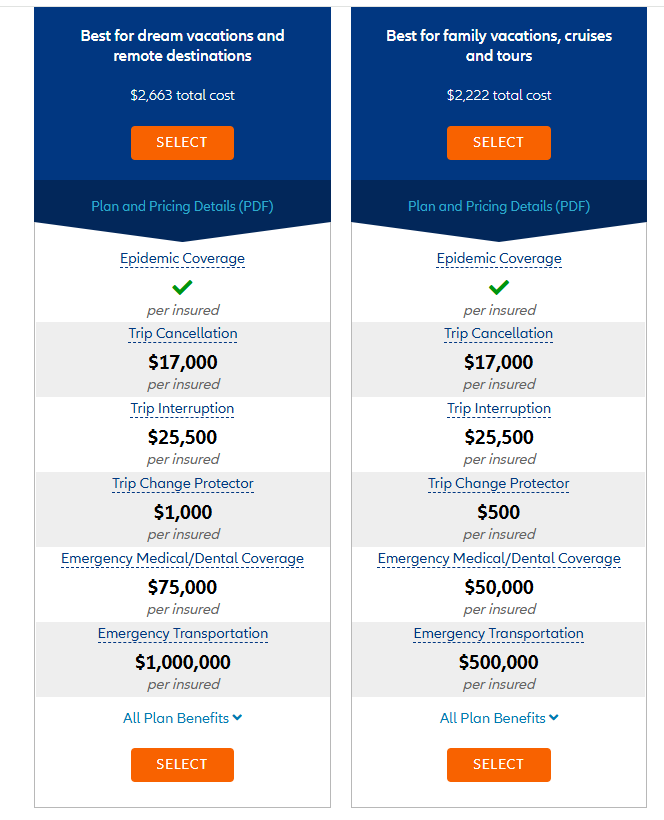Image resolution: width=664 pixels, height=820 pixels.
Task: Open Plan and Pricing Details PDF for right plan
Action: coord(499,206)
